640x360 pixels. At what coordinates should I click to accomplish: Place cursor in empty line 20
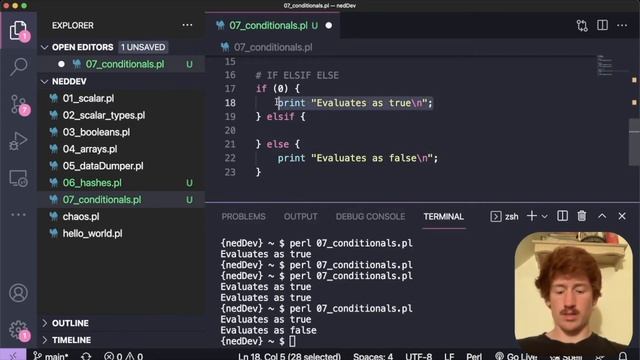(424, 130)
